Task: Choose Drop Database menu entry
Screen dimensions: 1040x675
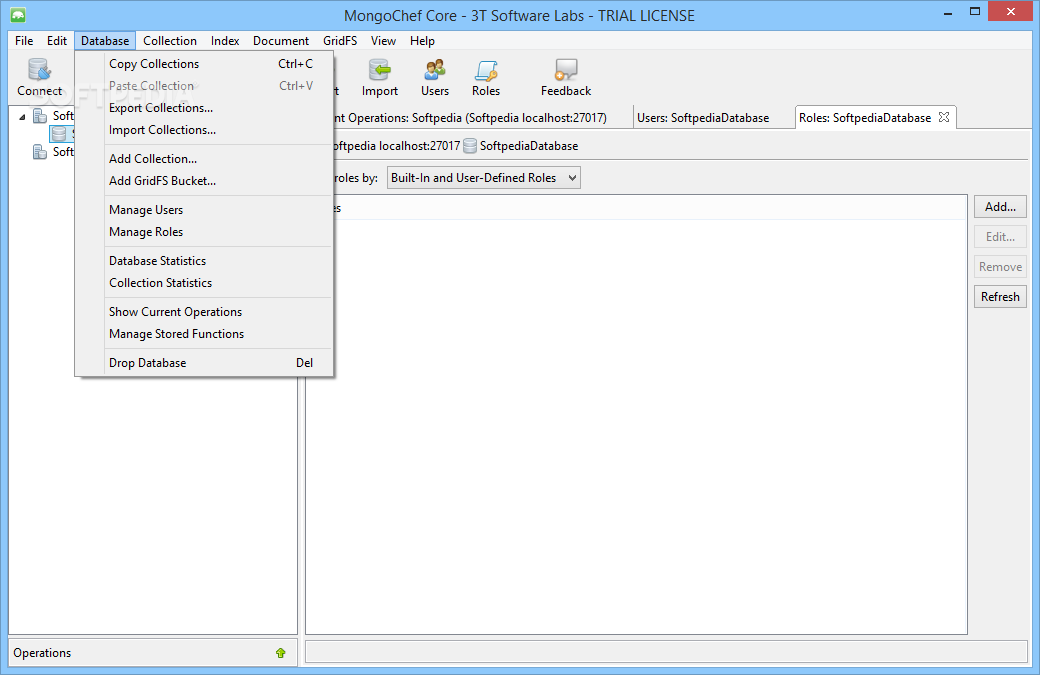Action: click(204, 363)
